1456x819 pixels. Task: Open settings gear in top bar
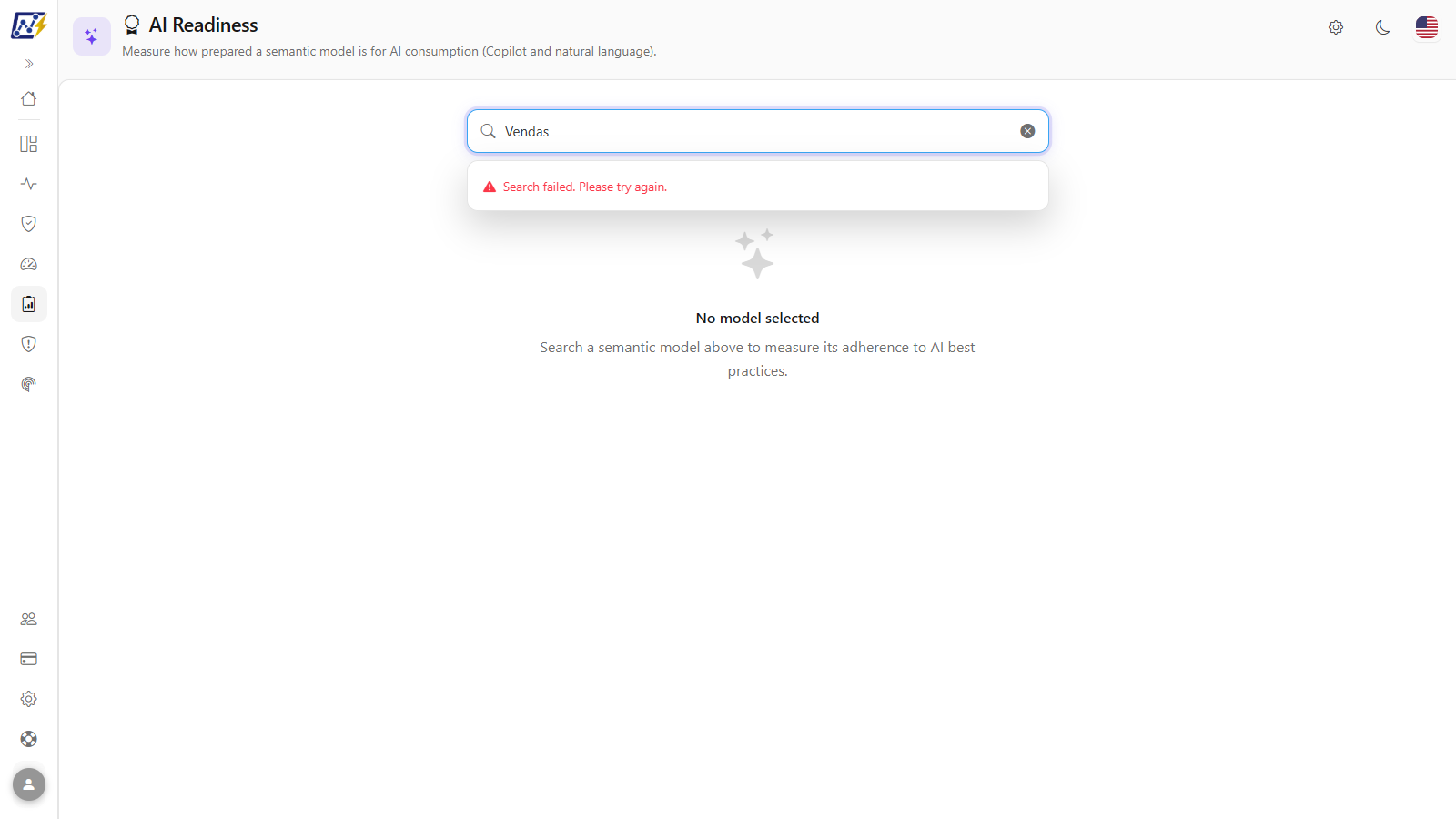(1336, 27)
